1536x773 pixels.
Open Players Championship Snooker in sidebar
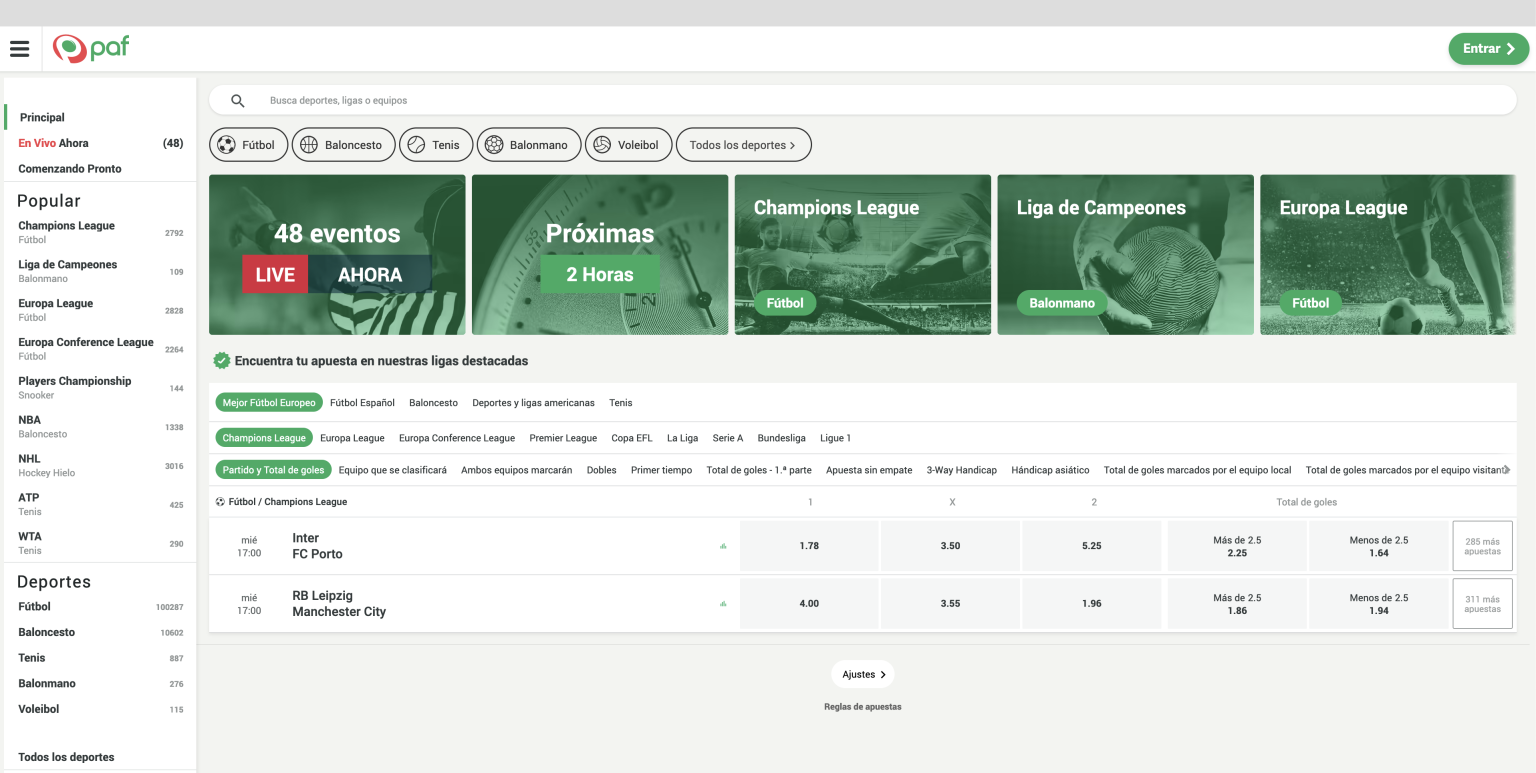(100, 388)
